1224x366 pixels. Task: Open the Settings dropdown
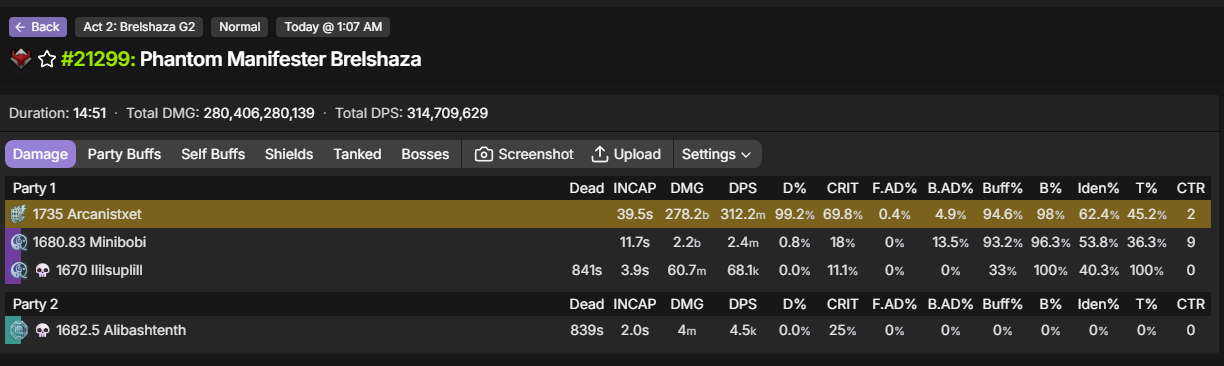[716, 154]
